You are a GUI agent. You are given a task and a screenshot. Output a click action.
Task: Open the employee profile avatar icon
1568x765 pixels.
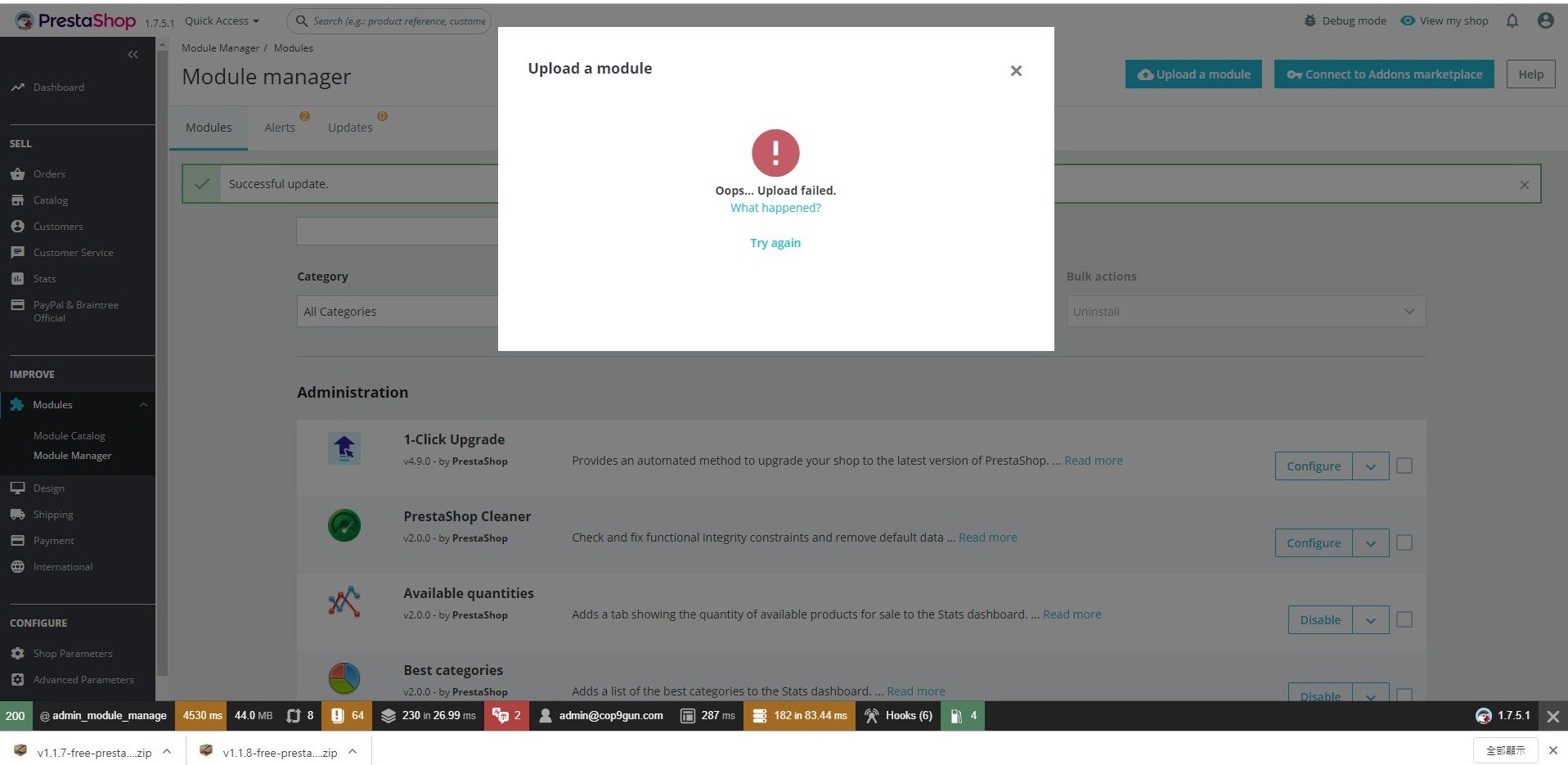(1545, 20)
